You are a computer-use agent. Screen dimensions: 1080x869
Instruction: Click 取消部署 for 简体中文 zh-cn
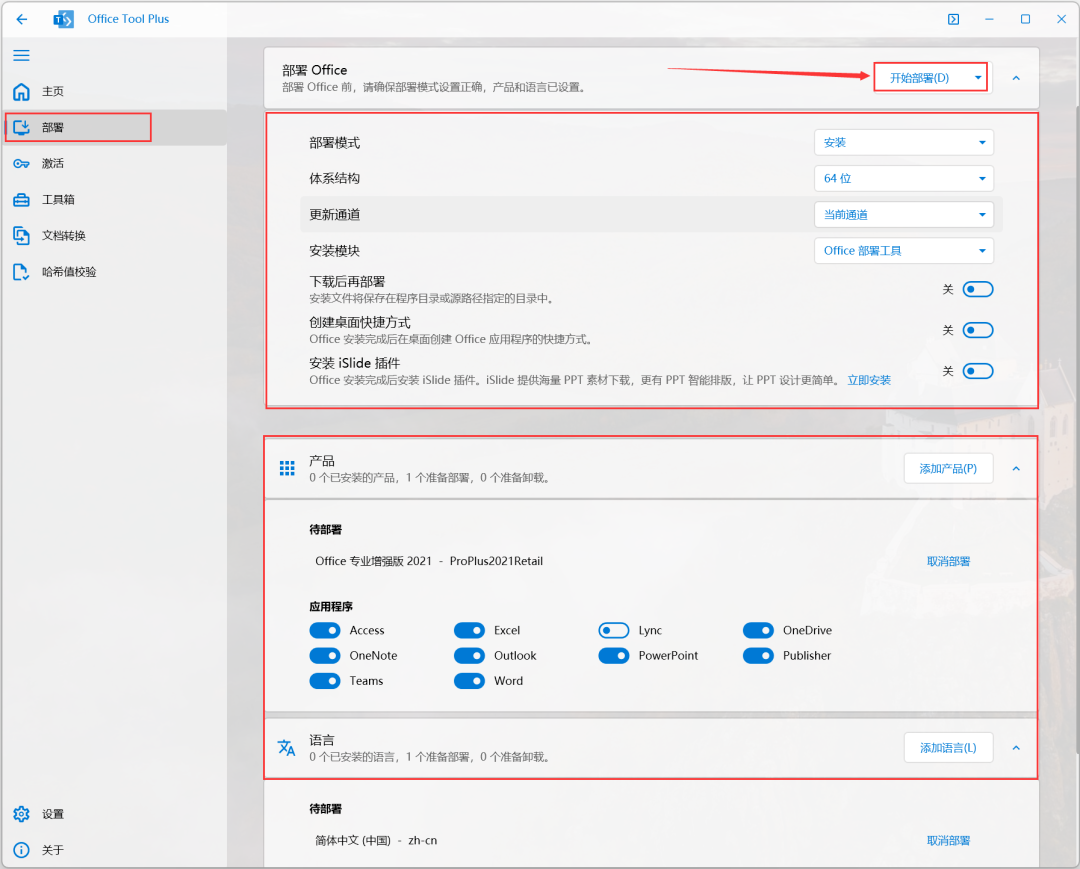[x=948, y=840]
